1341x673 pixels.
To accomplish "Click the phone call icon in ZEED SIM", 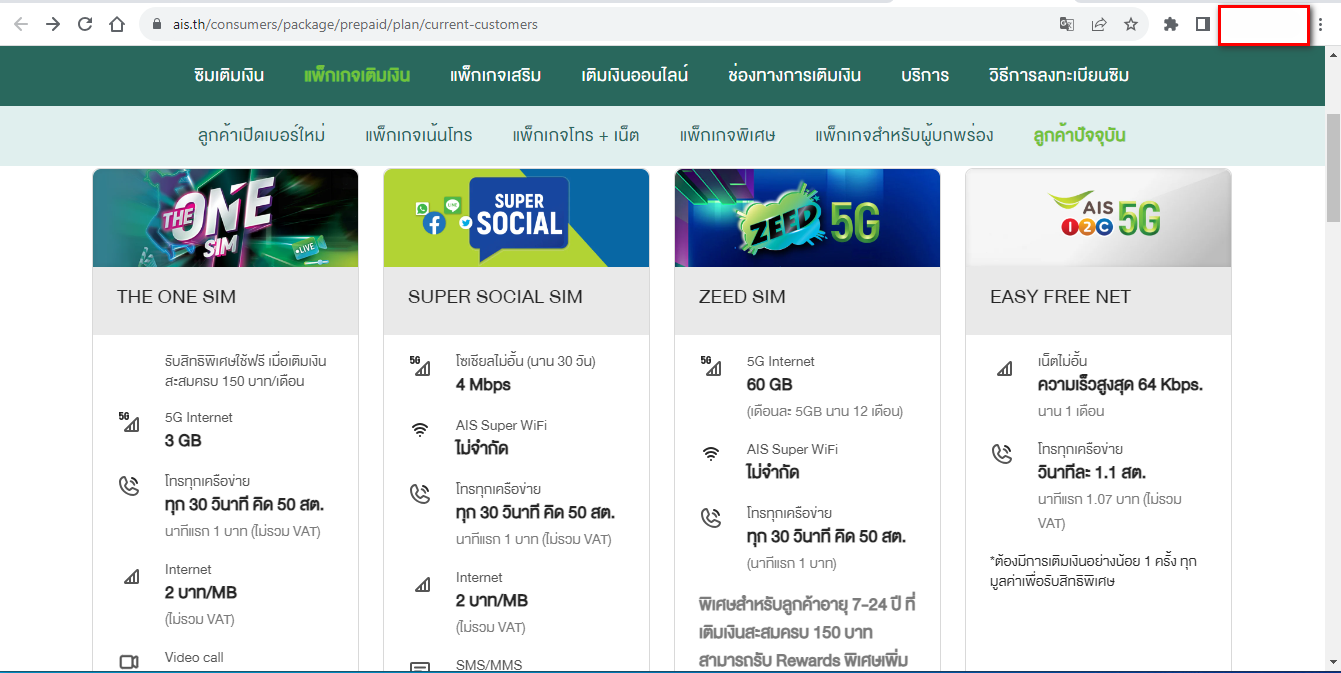I will (x=711, y=518).
